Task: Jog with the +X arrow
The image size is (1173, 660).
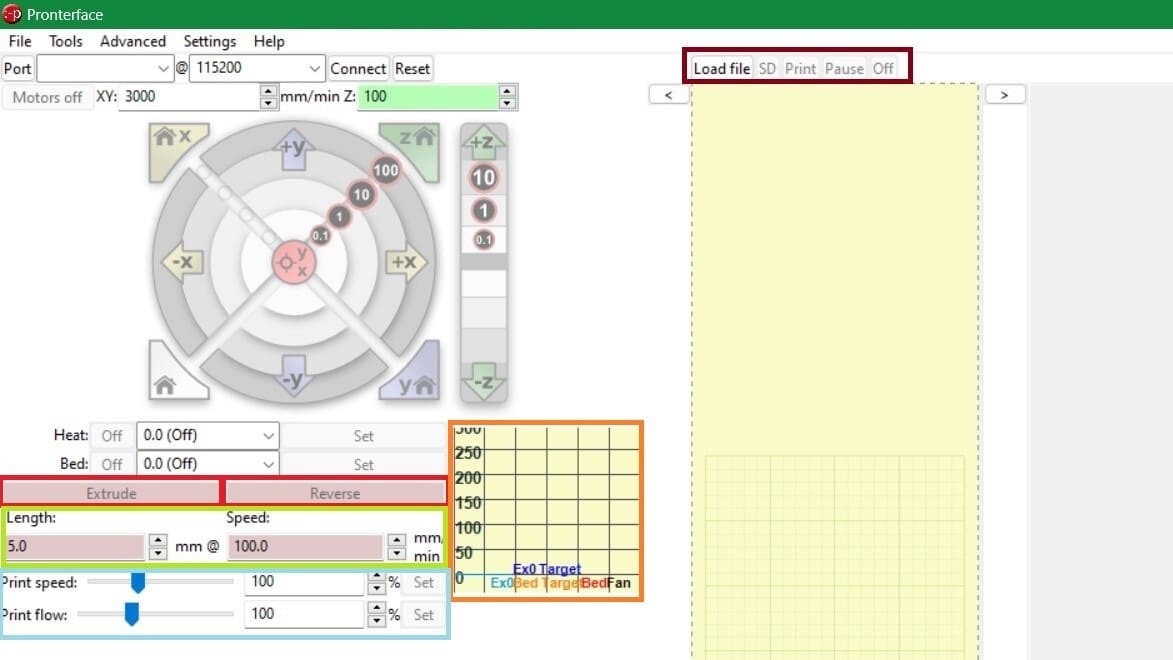Action: pos(406,263)
